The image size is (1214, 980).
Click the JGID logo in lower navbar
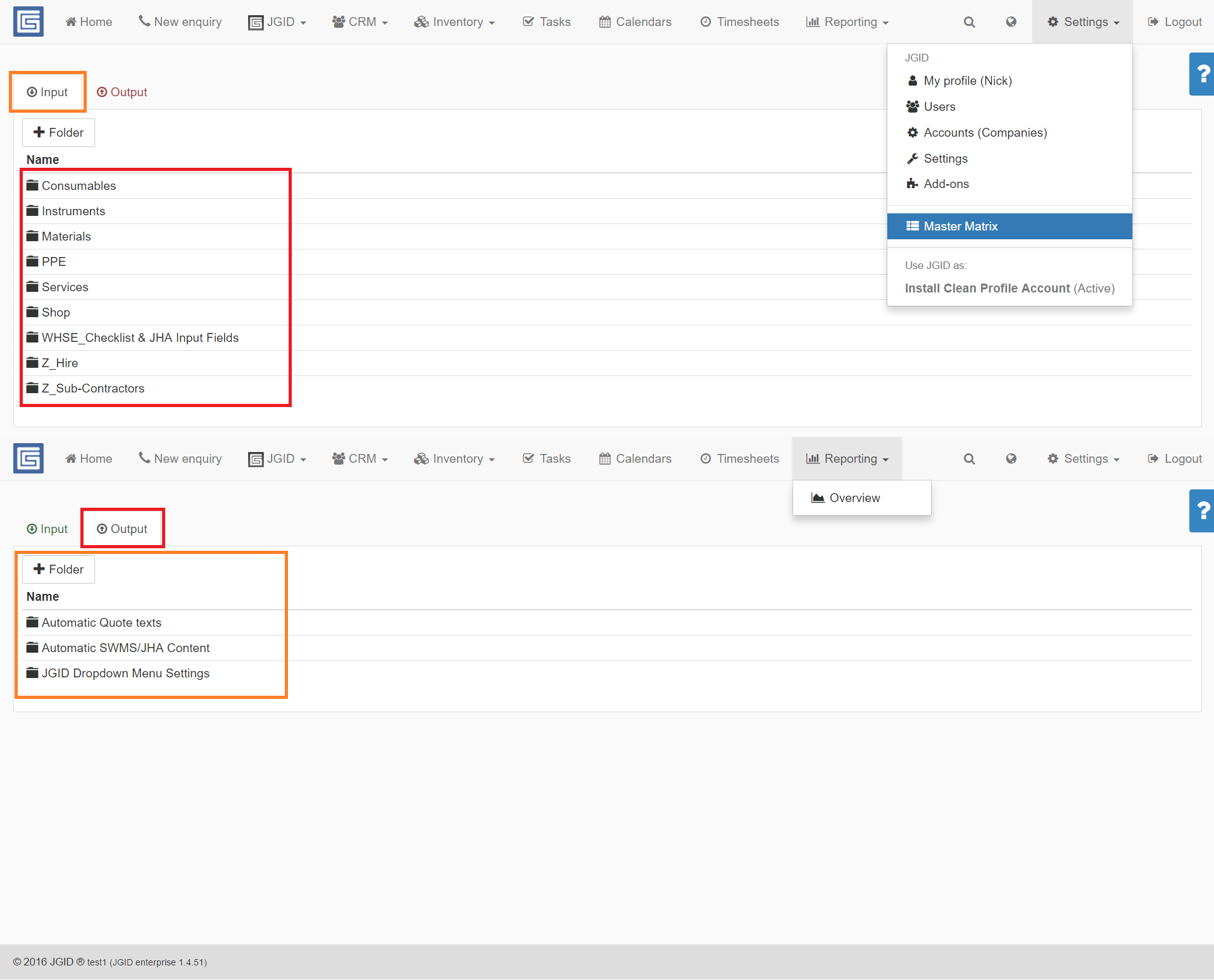pos(28,458)
